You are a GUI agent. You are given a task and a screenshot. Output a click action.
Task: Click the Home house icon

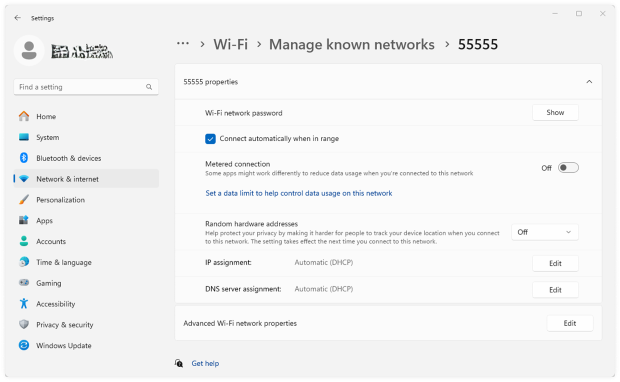(x=24, y=116)
